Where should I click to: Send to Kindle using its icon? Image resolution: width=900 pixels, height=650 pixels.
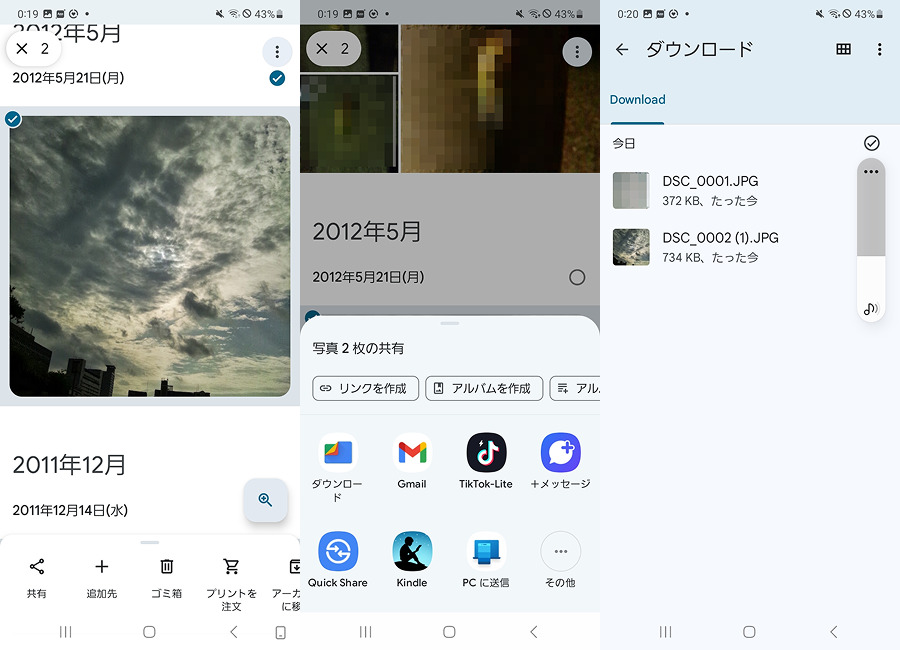pyautogui.click(x=412, y=553)
